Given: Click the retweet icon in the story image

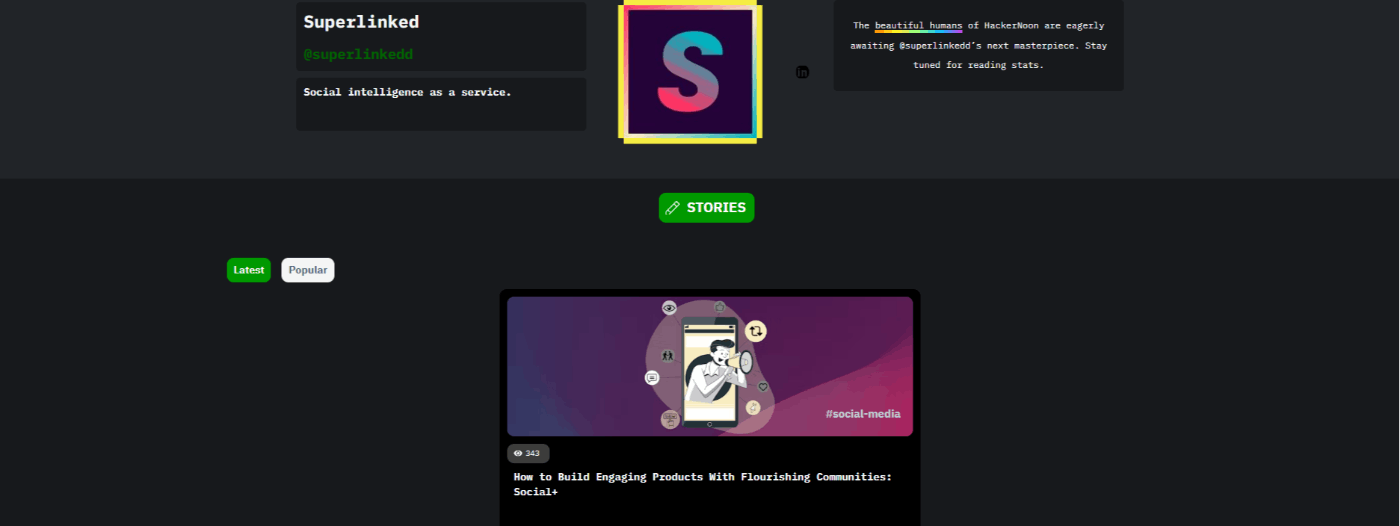Looking at the screenshot, I should click(x=756, y=331).
